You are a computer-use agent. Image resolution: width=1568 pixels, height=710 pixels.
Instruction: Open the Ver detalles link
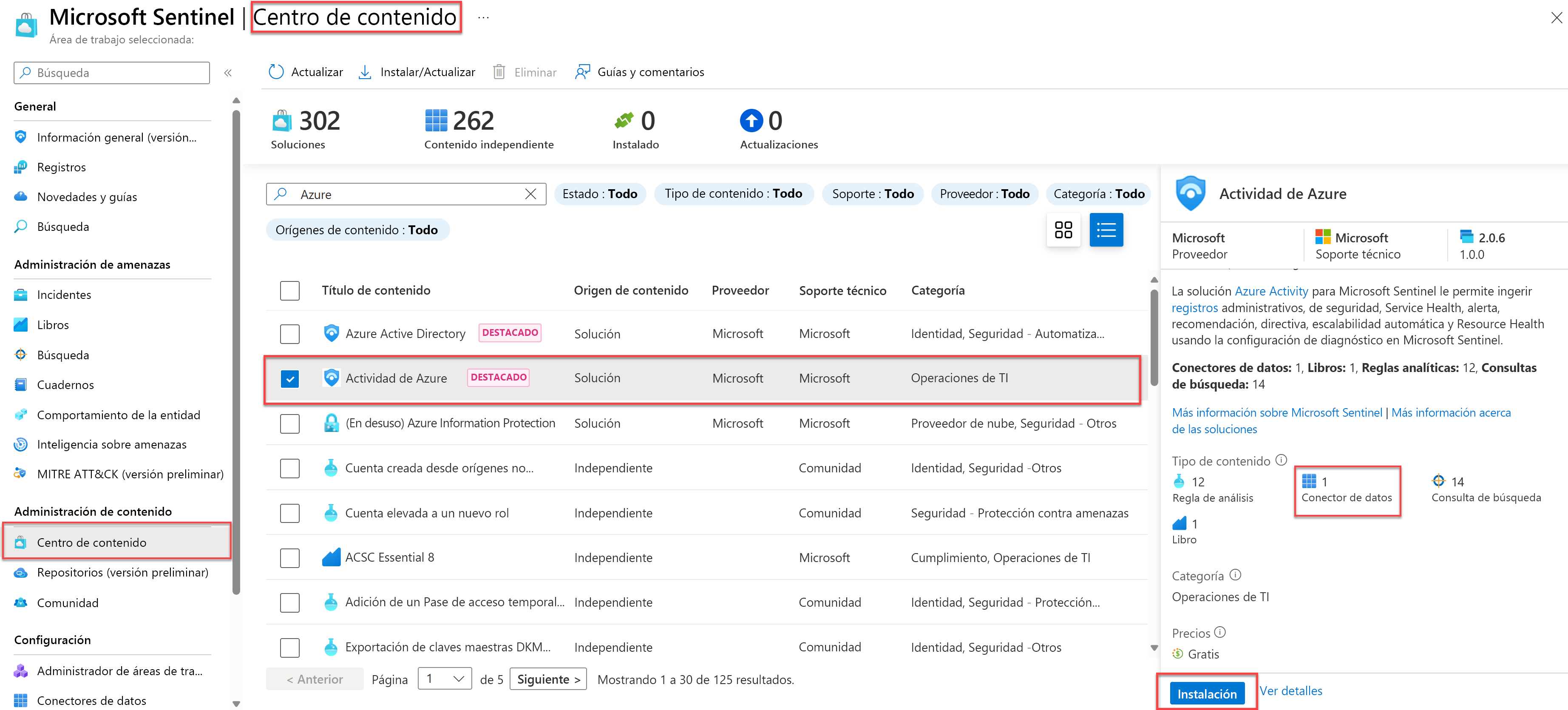coord(1290,690)
